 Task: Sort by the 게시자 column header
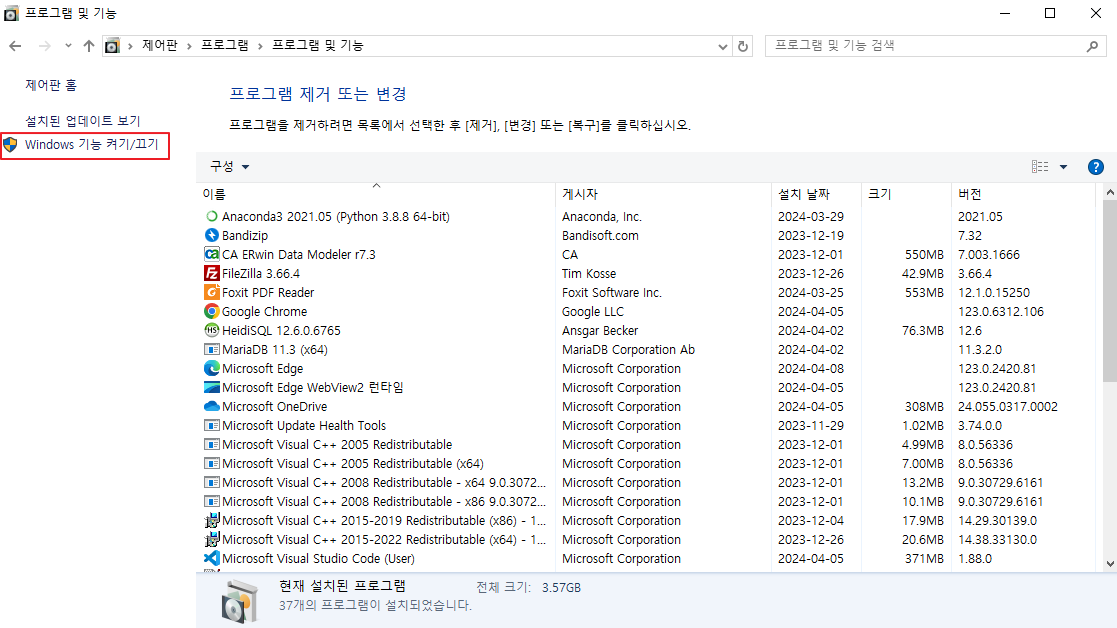tap(663, 194)
